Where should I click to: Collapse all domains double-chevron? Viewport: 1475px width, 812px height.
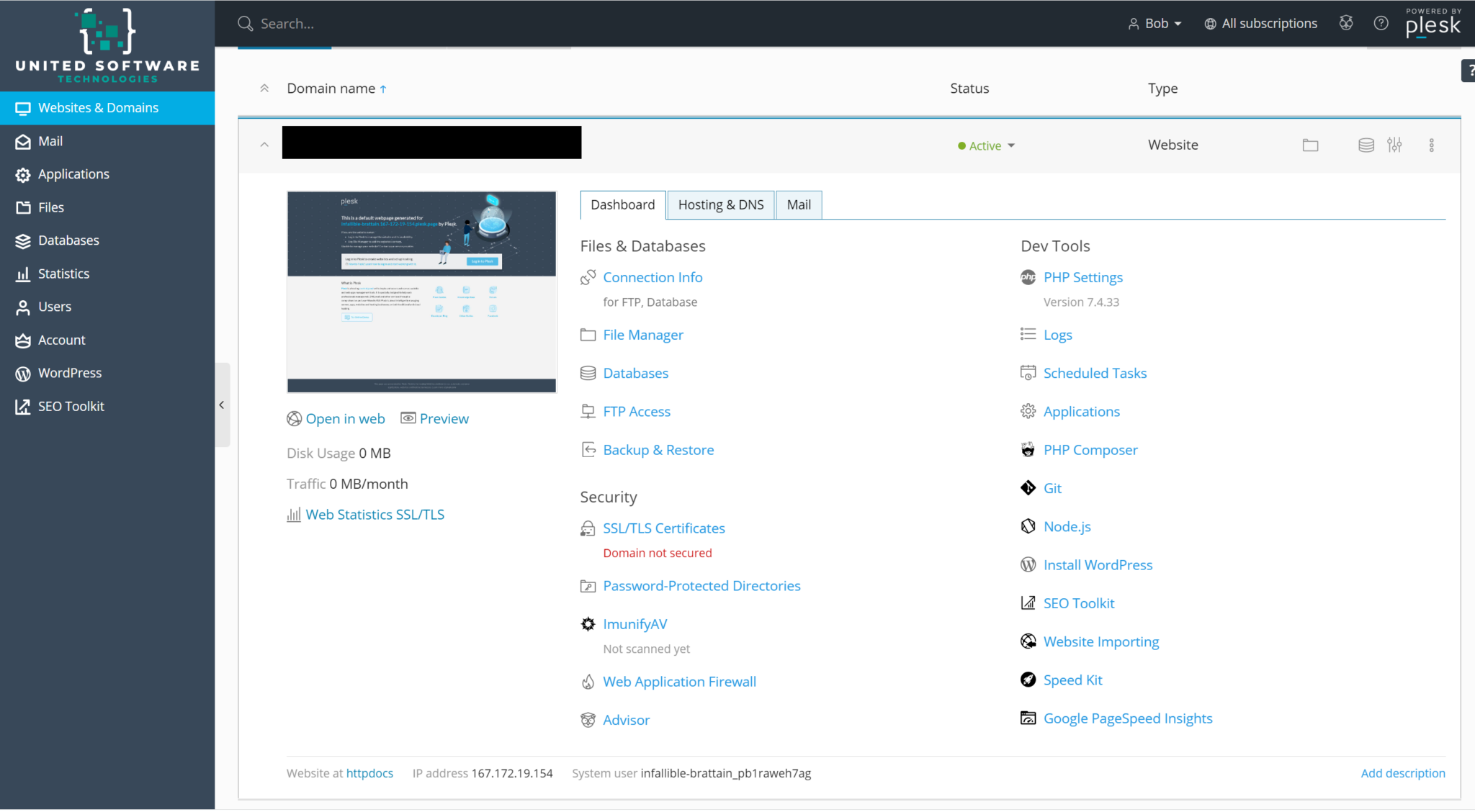click(x=264, y=89)
